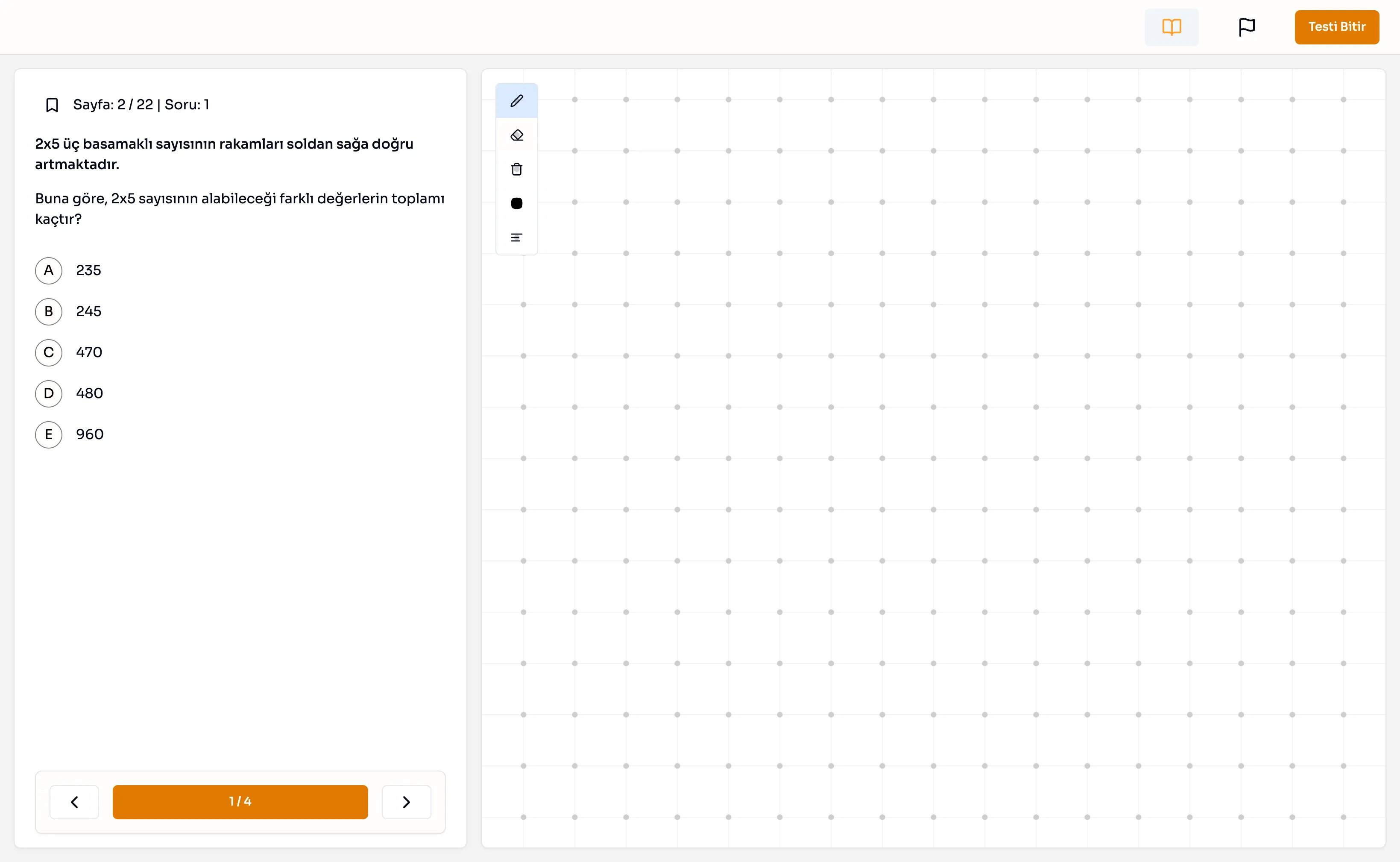This screenshot has height=862, width=1400.
Task: Toggle the open book icon in header
Action: pyautogui.click(x=1172, y=27)
